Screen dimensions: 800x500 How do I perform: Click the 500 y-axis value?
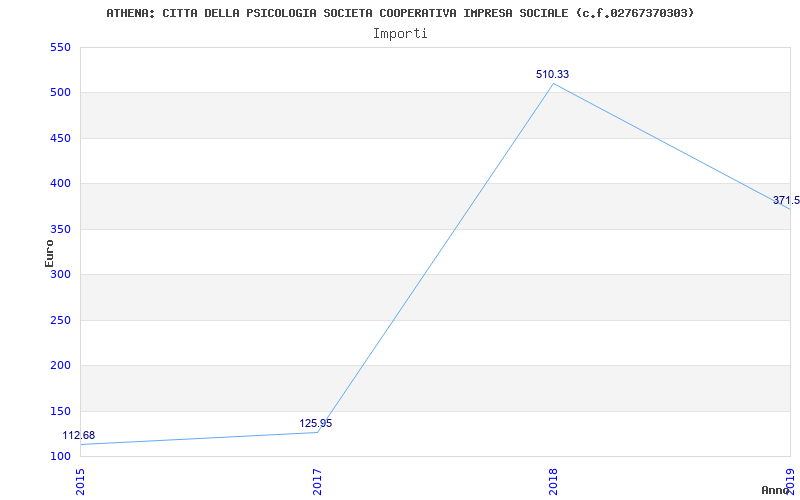tap(60, 93)
